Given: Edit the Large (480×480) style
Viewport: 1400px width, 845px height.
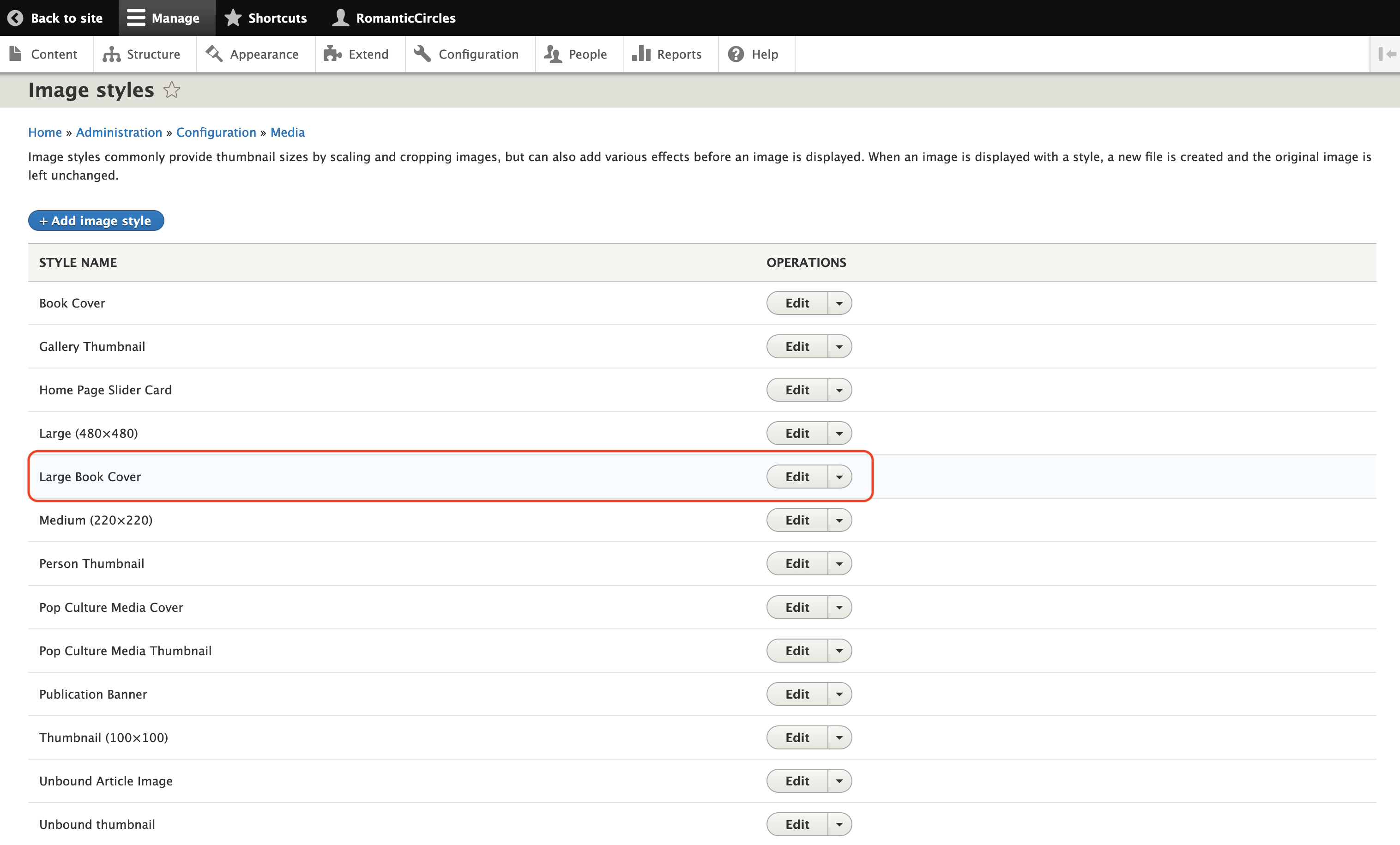Looking at the screenshot, I should 797,433.
